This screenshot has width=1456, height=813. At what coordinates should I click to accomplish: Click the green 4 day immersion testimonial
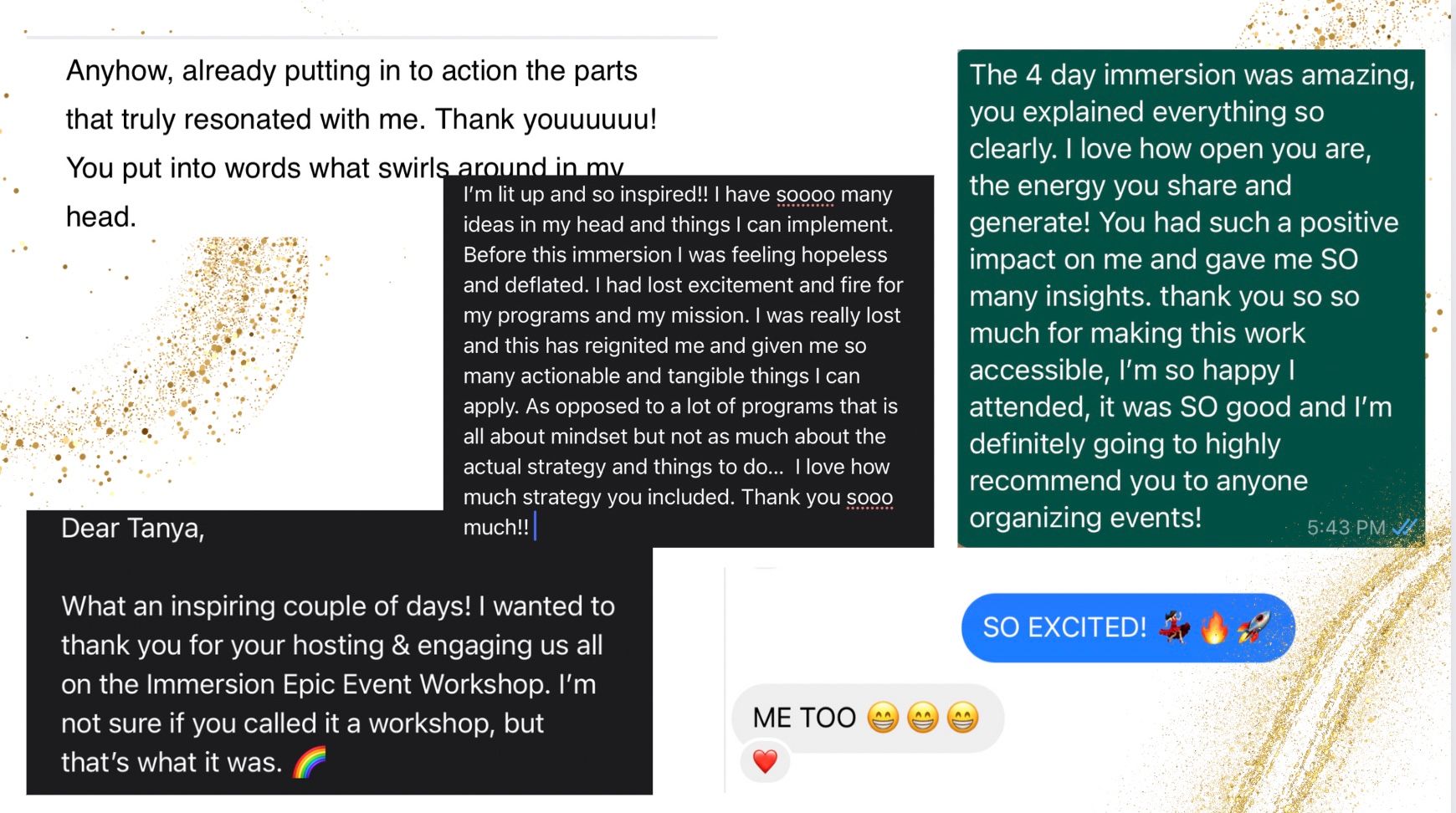tap(1191, 298)
